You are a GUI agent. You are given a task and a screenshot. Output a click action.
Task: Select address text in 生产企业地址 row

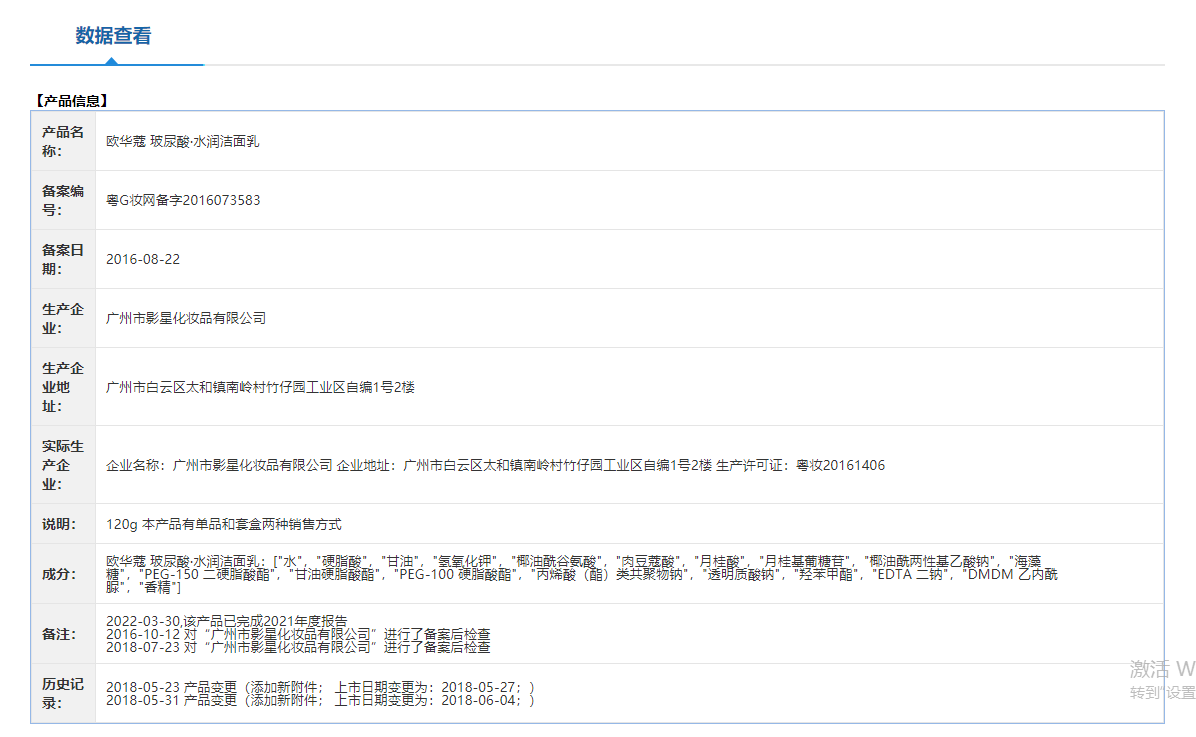[x=260, y=387]
